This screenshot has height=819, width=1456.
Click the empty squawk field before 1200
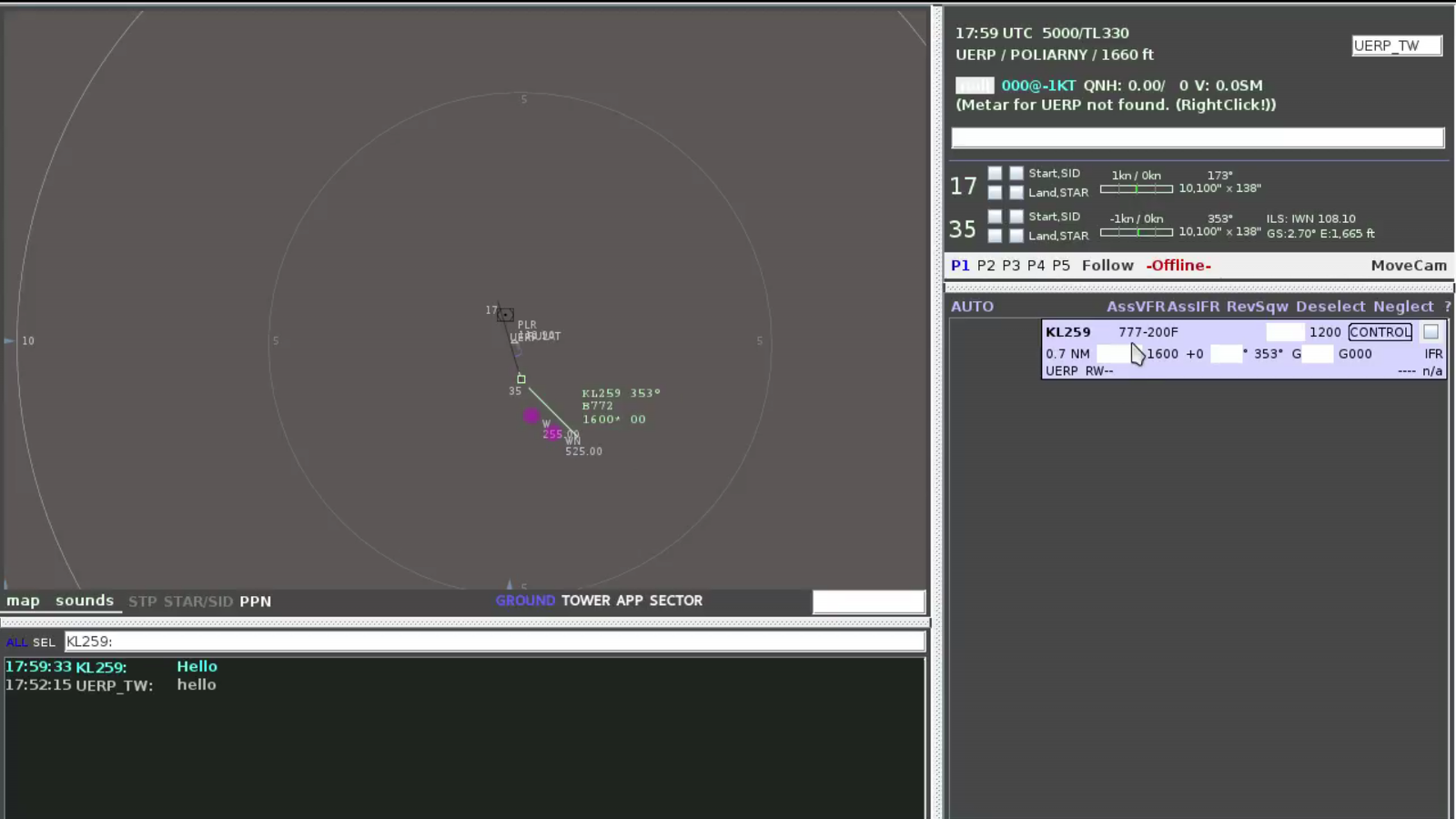pyautogui.click(x=1285, y=332)
